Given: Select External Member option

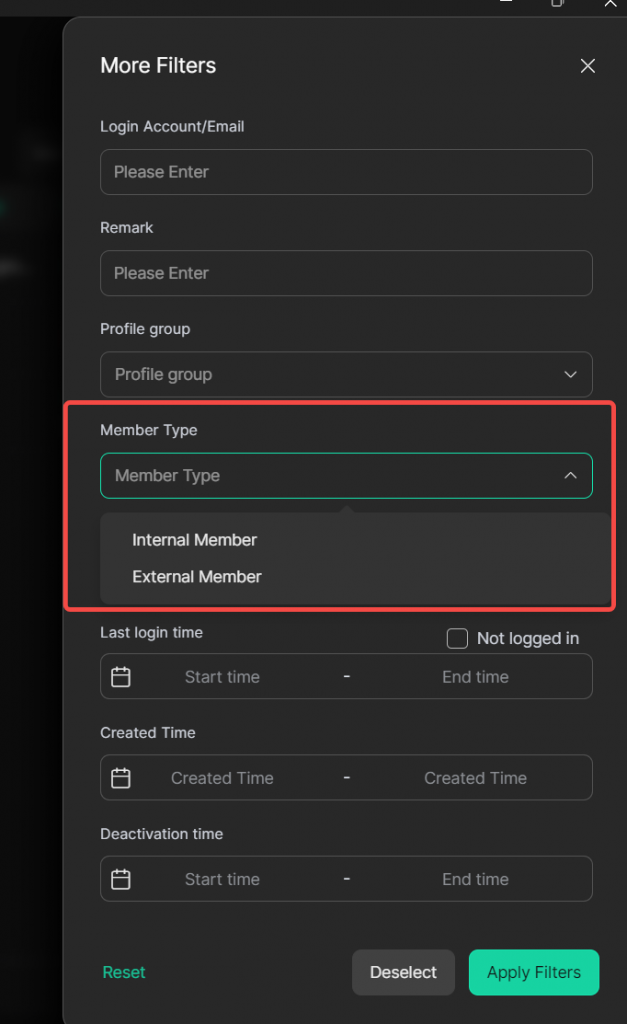Looking at the screenshot, I should click(x=197, y=577).
